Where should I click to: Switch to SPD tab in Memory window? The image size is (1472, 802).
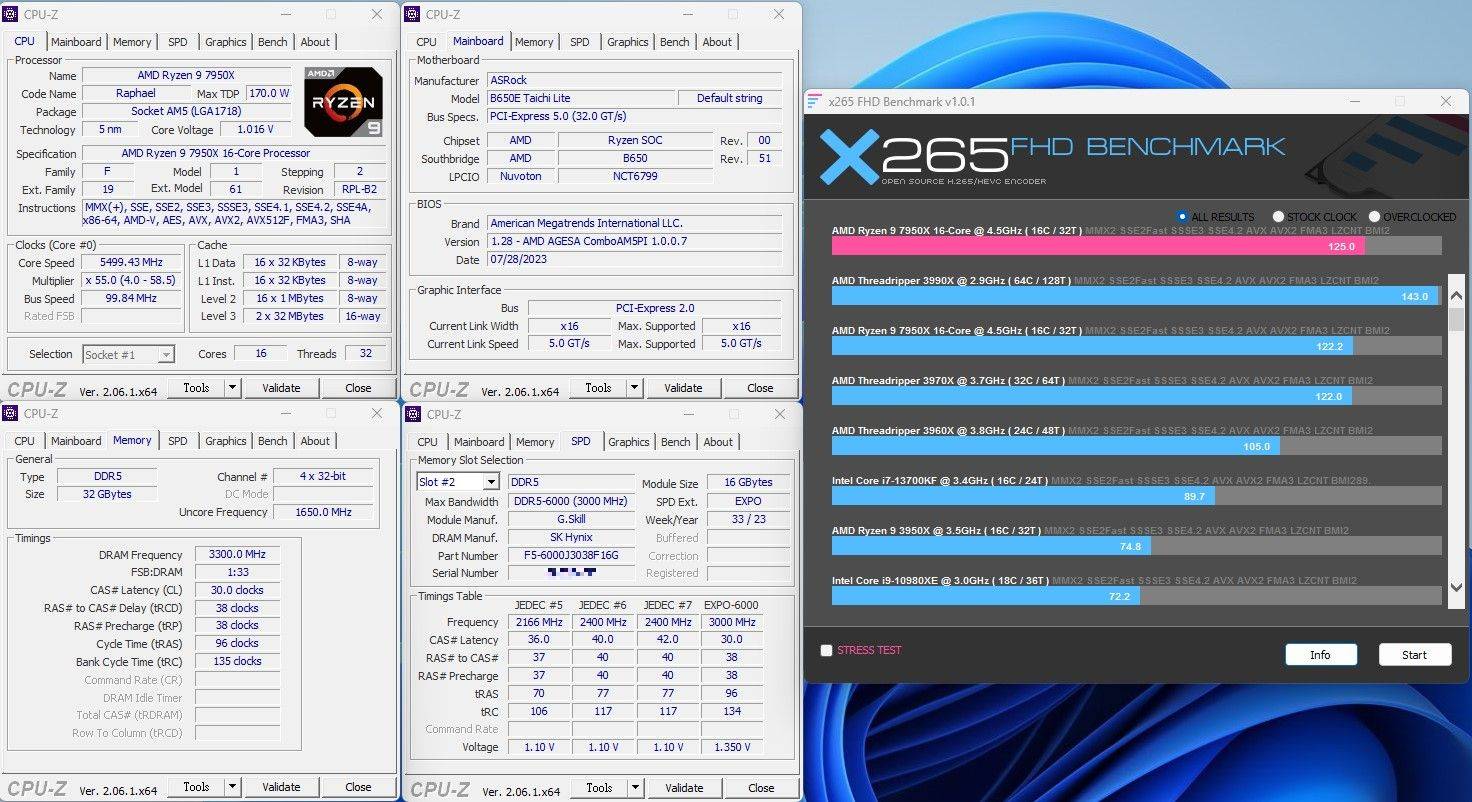click(177, 441)
